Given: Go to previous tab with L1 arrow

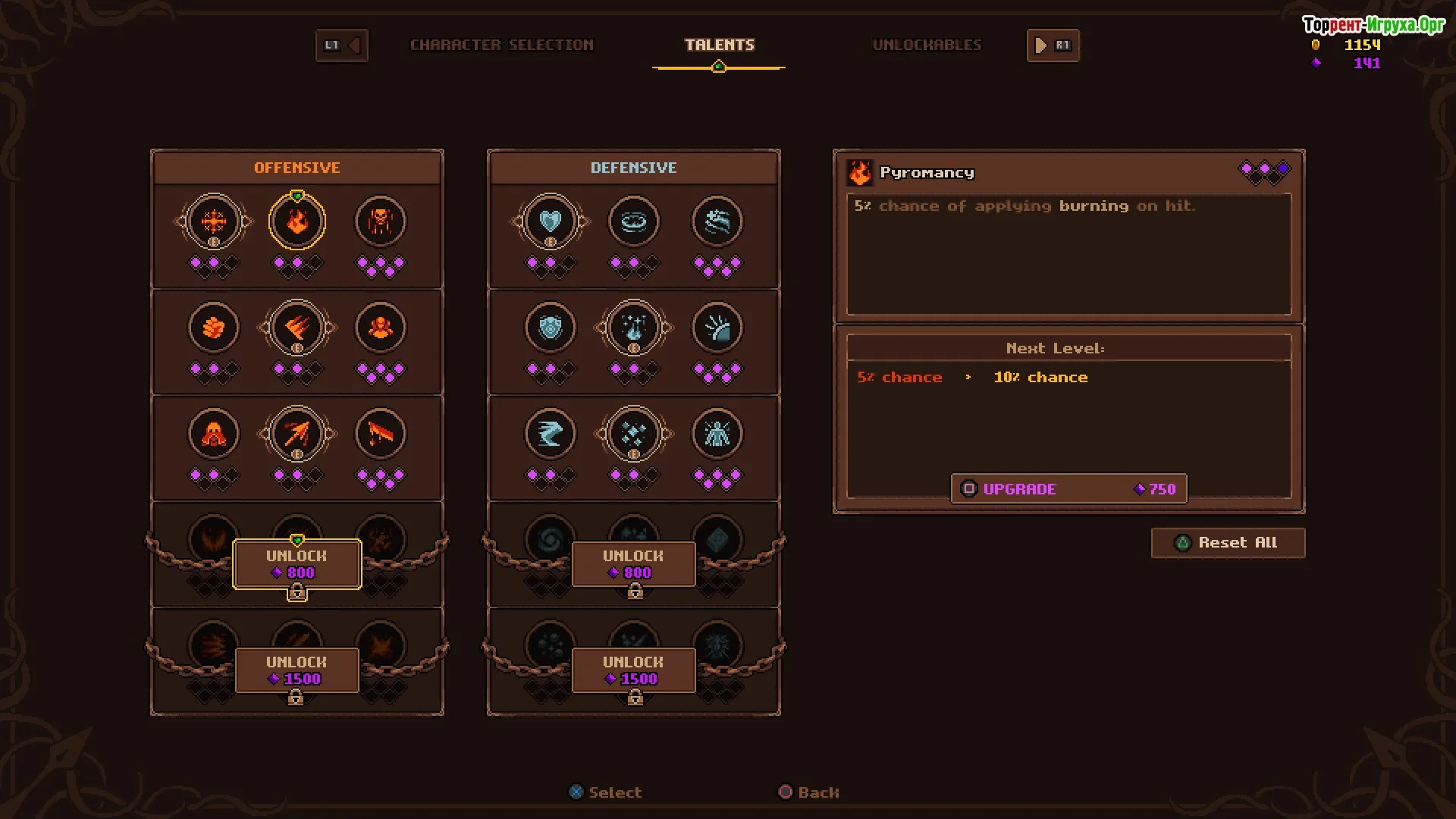Looking at the screenshot, I should [342, 45].
